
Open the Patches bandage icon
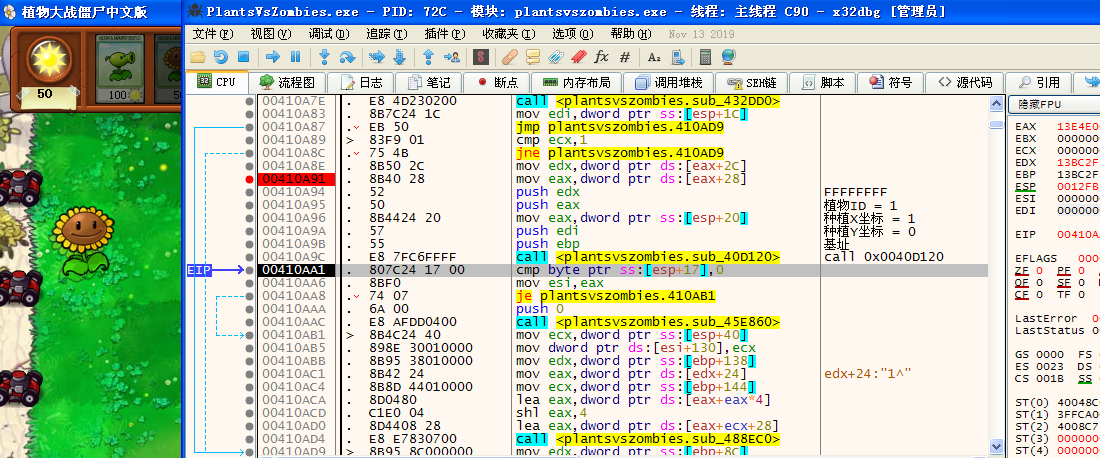point(510,57)
